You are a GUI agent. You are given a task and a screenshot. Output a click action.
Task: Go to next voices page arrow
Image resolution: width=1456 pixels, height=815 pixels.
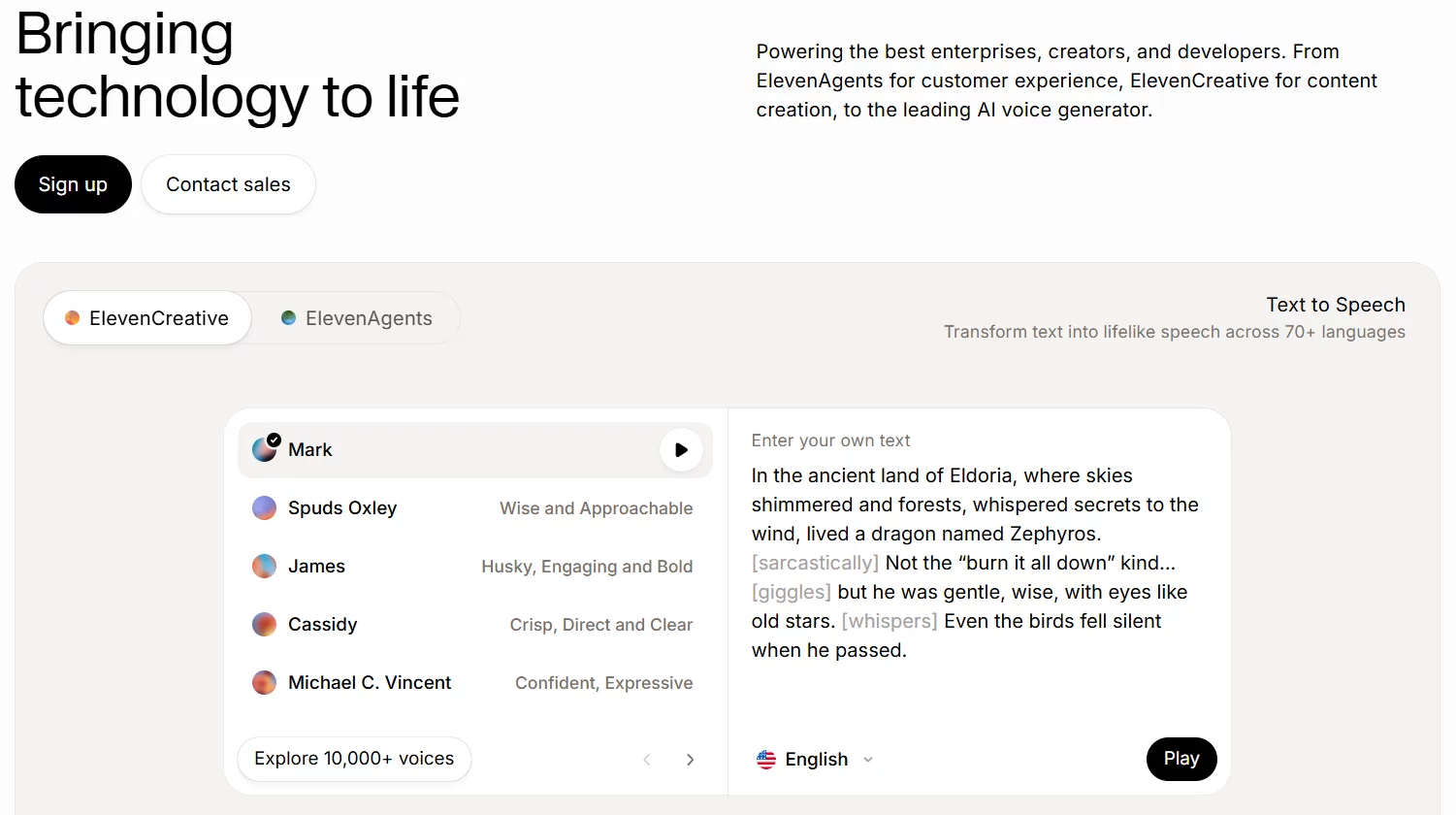(x=690, y=760)
